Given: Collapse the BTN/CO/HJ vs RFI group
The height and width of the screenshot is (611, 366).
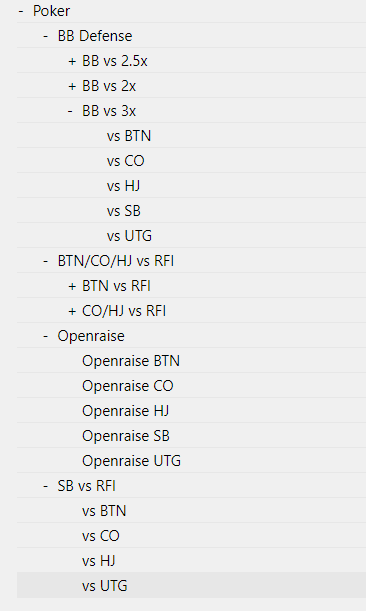Looking at the screenshot, I should tap(46, 261).
